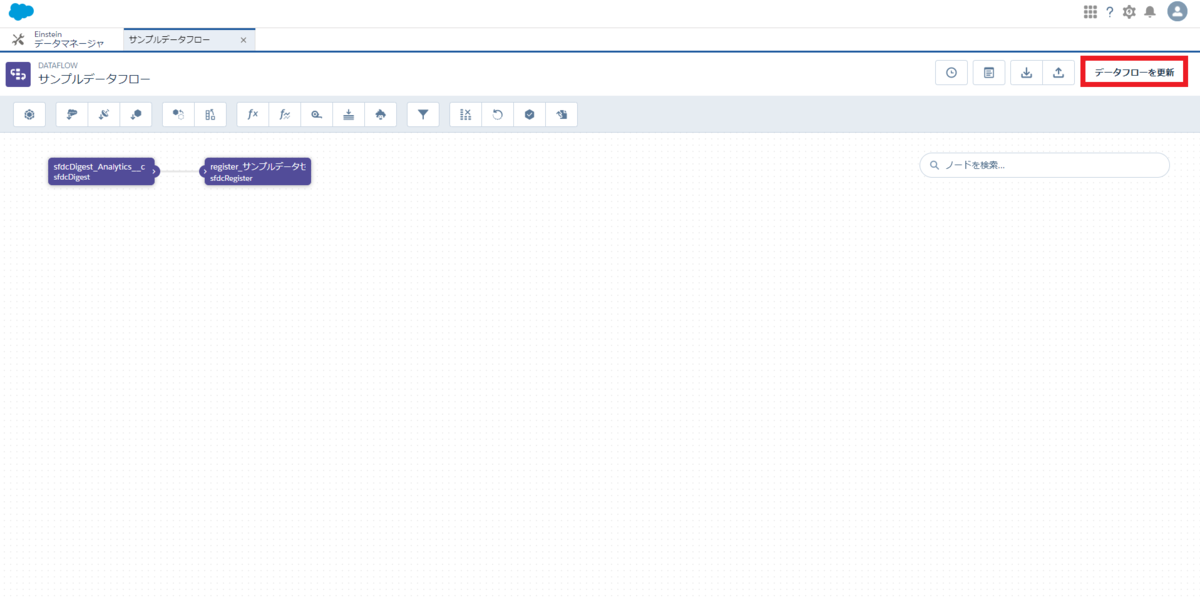Open the Setup gear menu
The width and height of the screenshot is (1200, 600).
pos(1129,12)
